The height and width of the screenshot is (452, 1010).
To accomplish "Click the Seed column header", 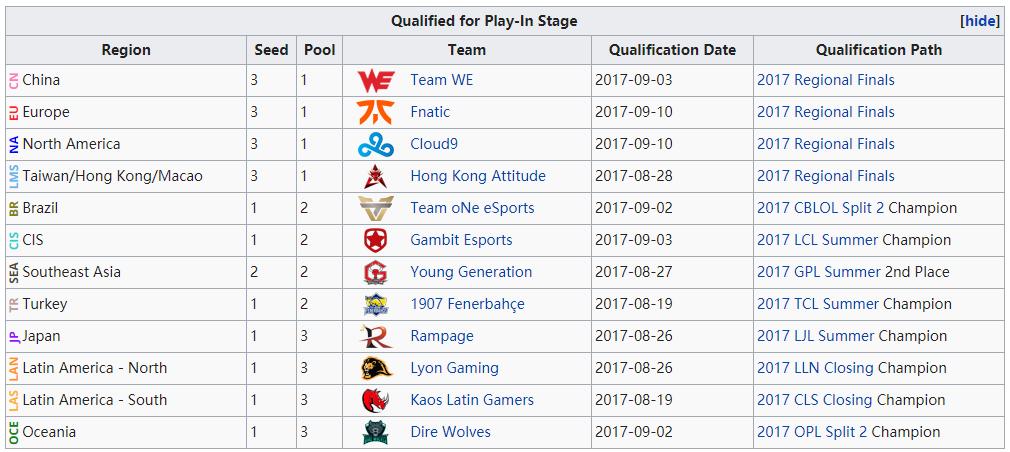I will click(271, 50).
